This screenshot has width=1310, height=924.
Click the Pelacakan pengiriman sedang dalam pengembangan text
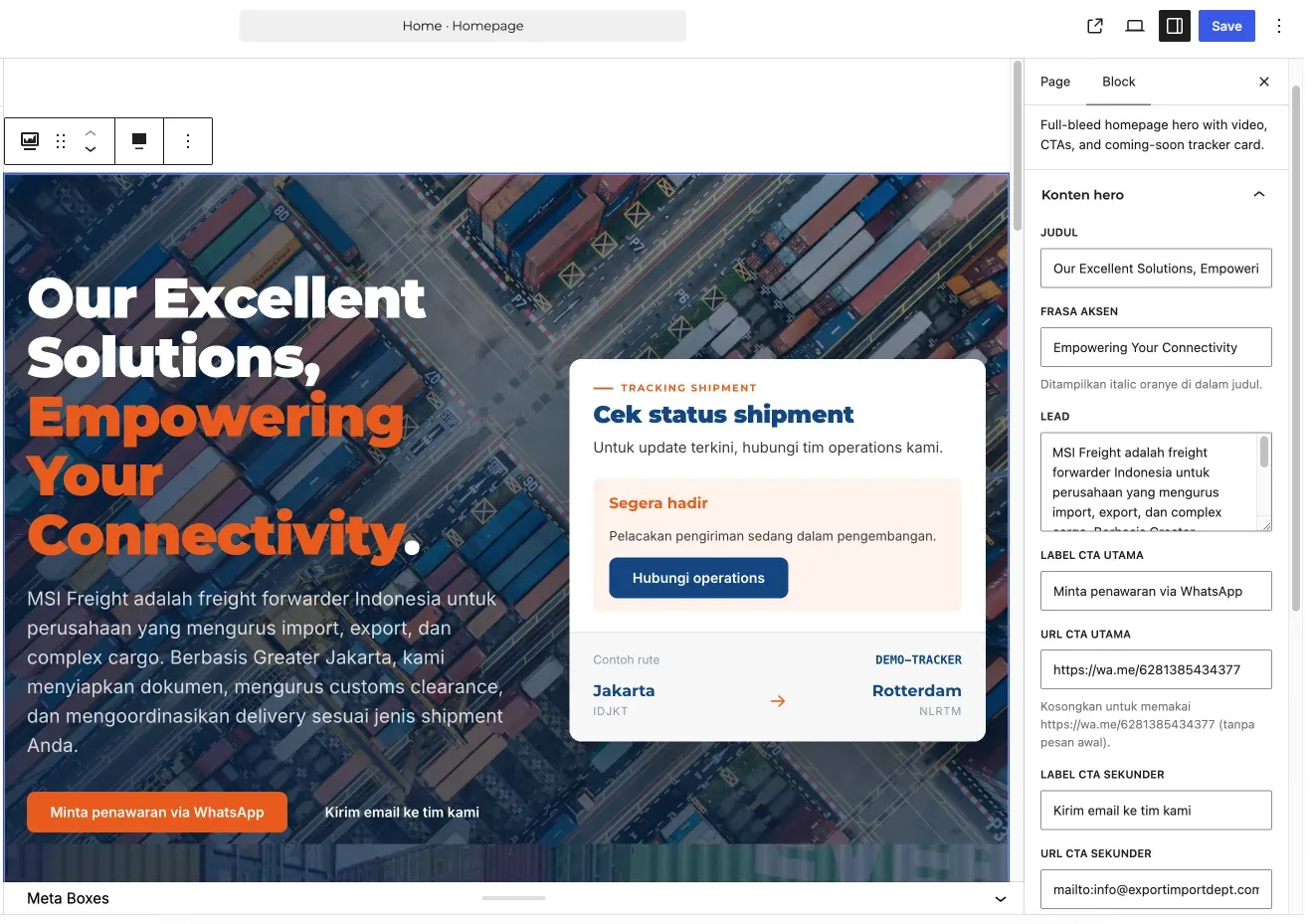tap(773, 536)
